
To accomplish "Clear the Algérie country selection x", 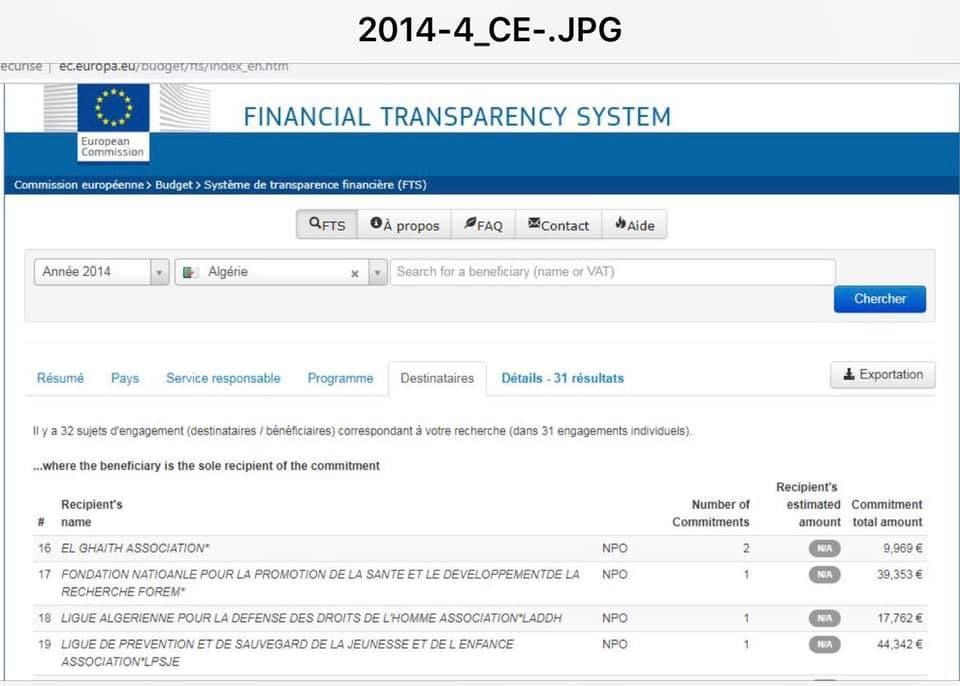I will (x=354, y=273).
